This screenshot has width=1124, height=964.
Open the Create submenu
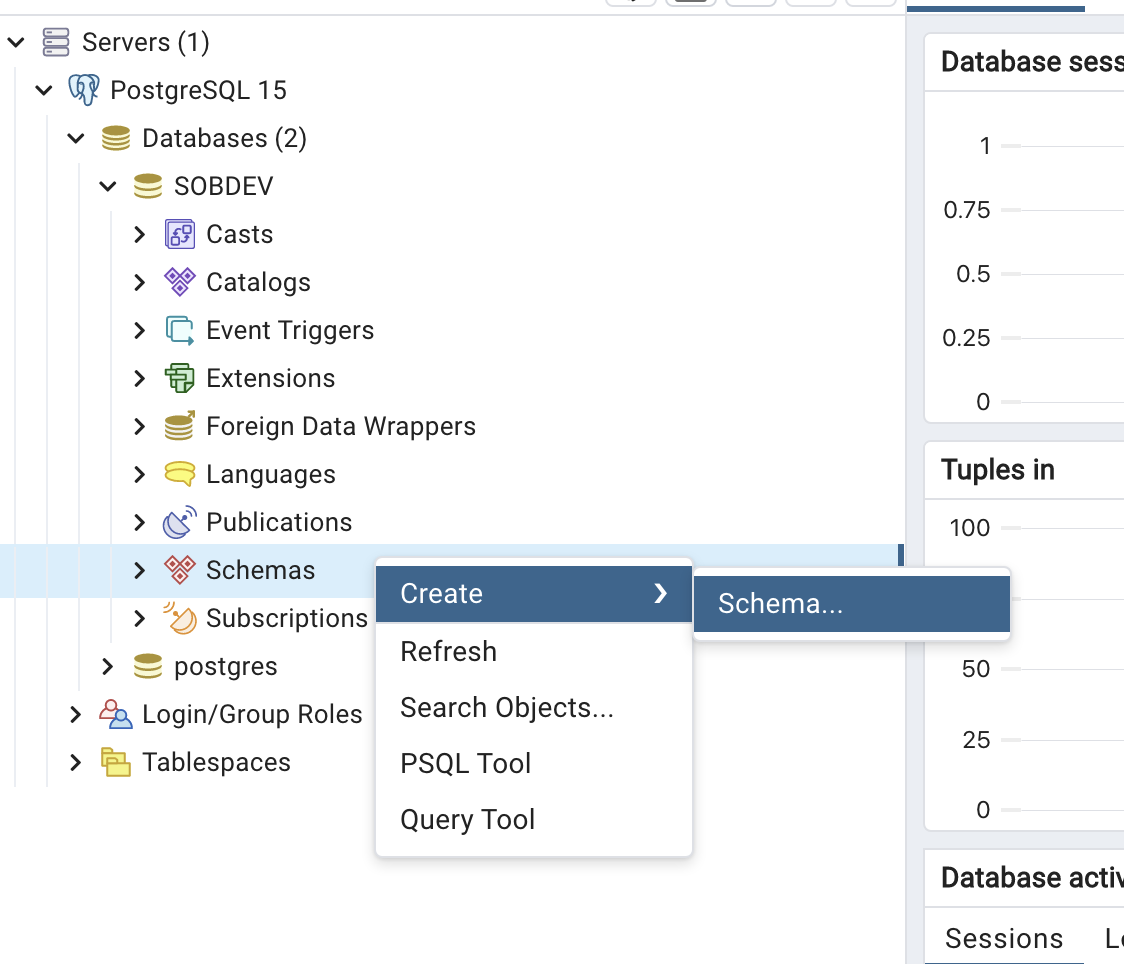click(533, 593)
